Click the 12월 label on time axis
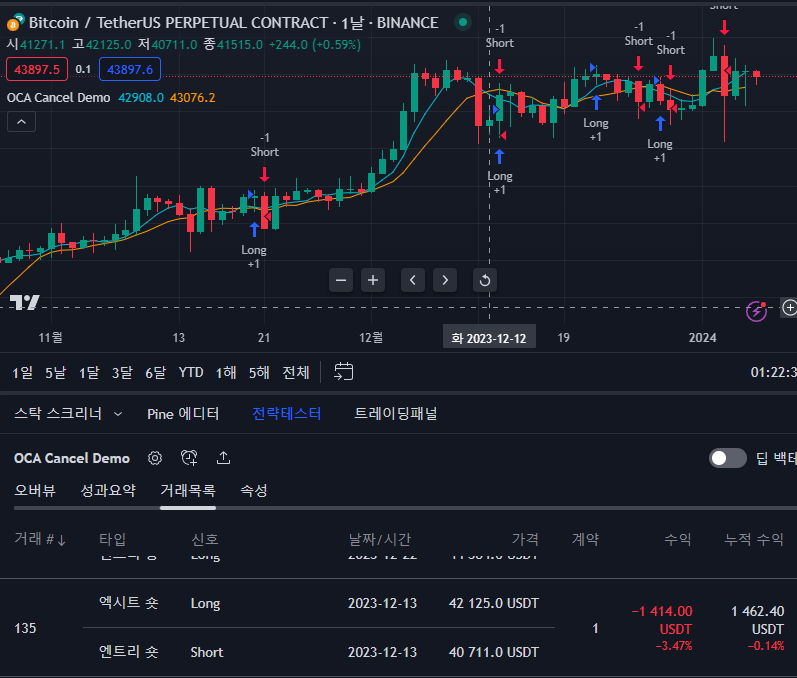Image resolution: width=797 pixels, height=678 pixels. pyautogui.click(x=371, y=337)
